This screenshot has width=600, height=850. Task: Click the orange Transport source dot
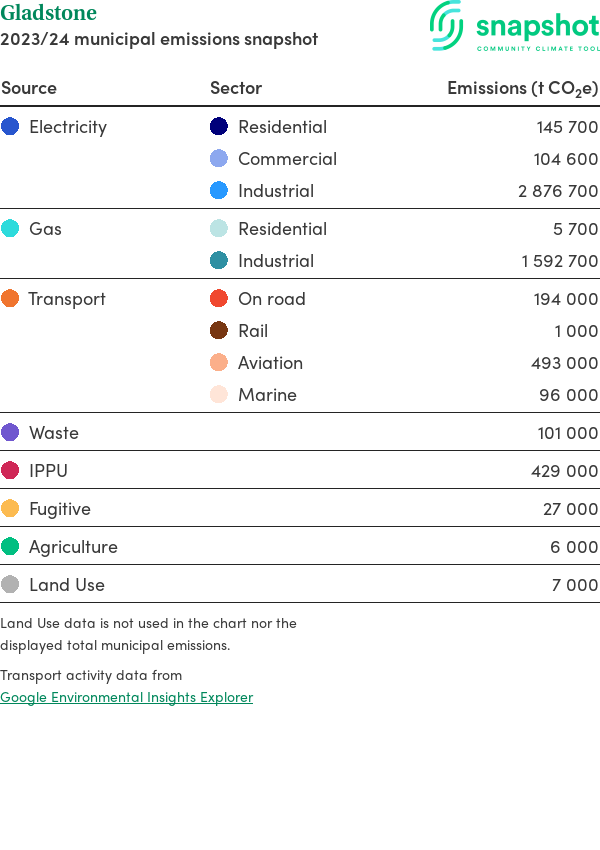pyautogui.click(x=10, y=299)
